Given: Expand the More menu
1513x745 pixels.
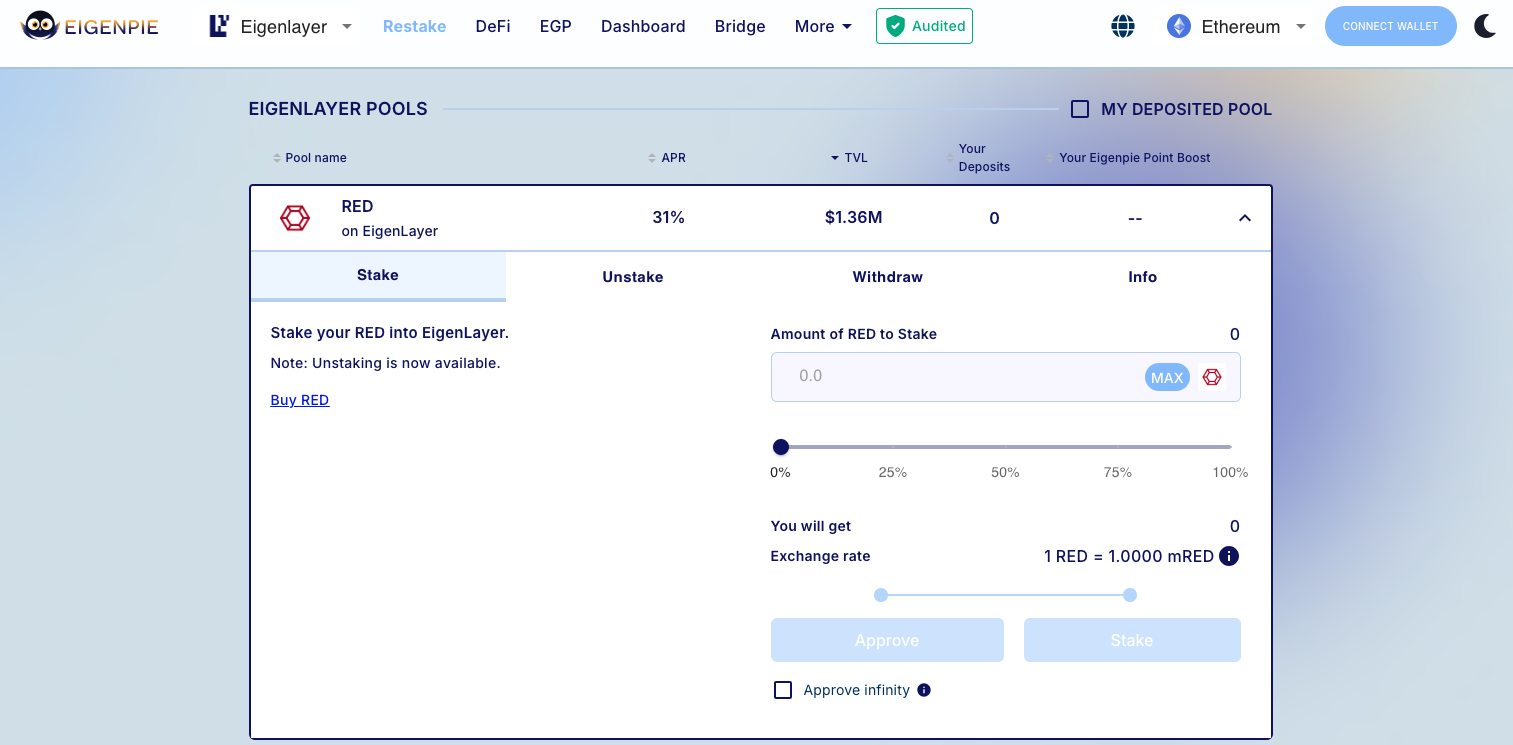Looking at the screenshot, I should (823, 27).
